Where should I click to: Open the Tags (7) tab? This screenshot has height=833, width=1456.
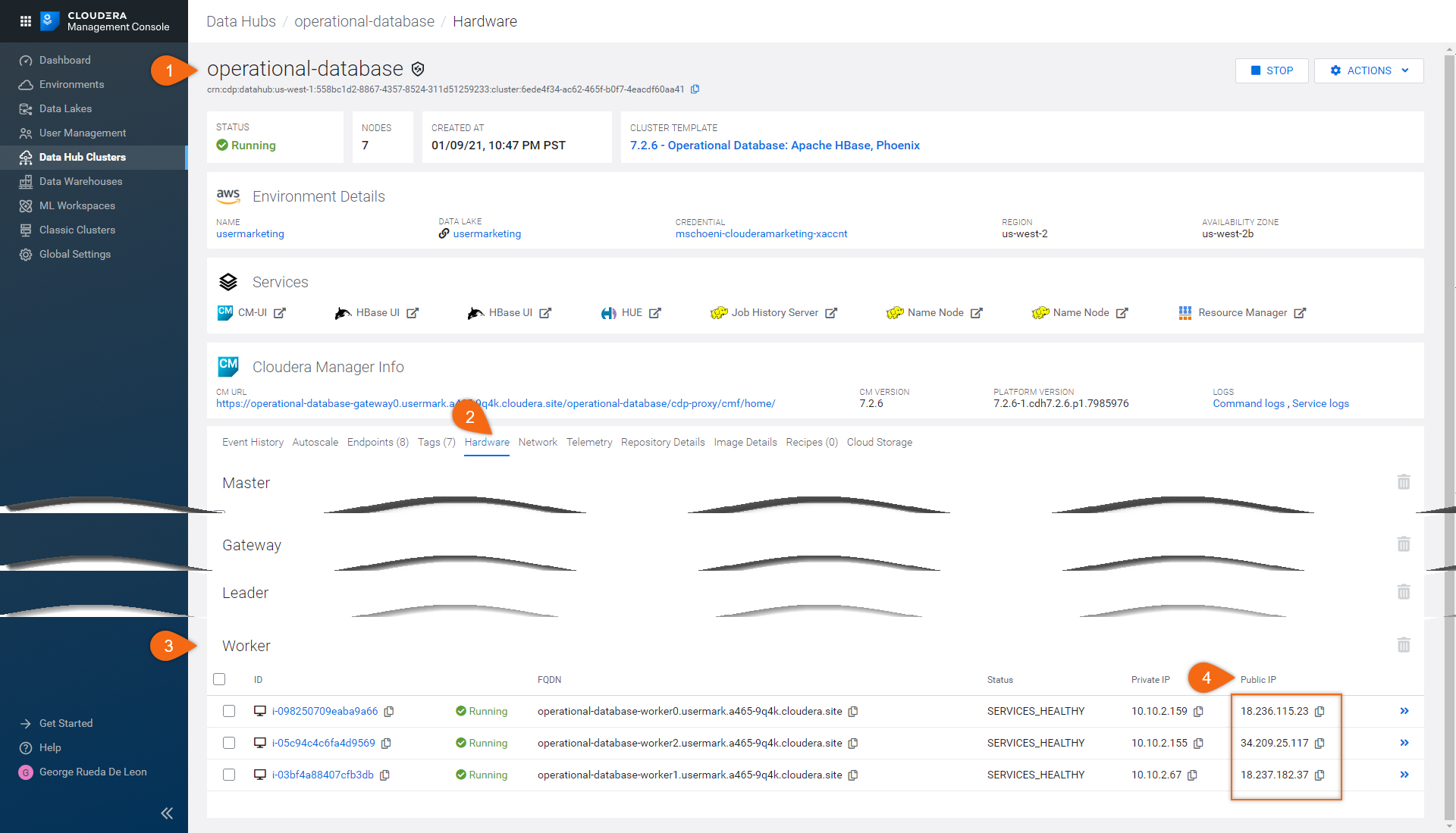point(437,443)
